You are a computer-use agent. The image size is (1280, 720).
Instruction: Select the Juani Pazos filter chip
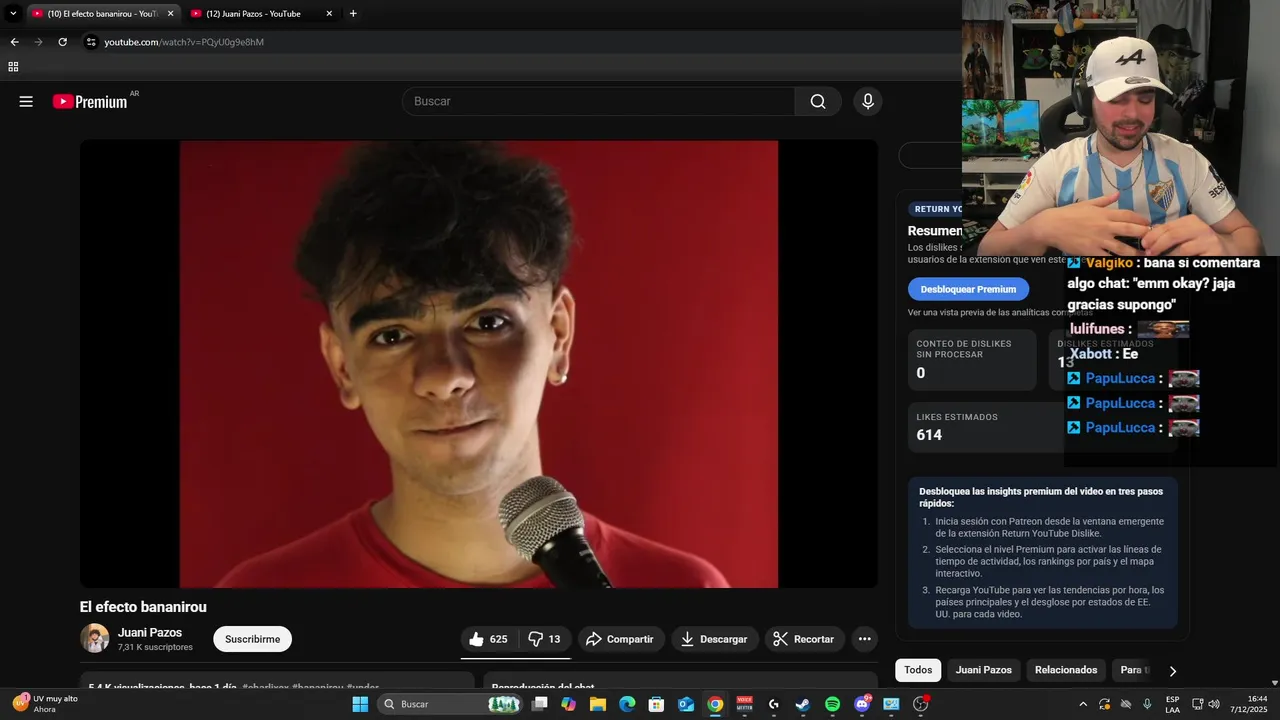983,670
